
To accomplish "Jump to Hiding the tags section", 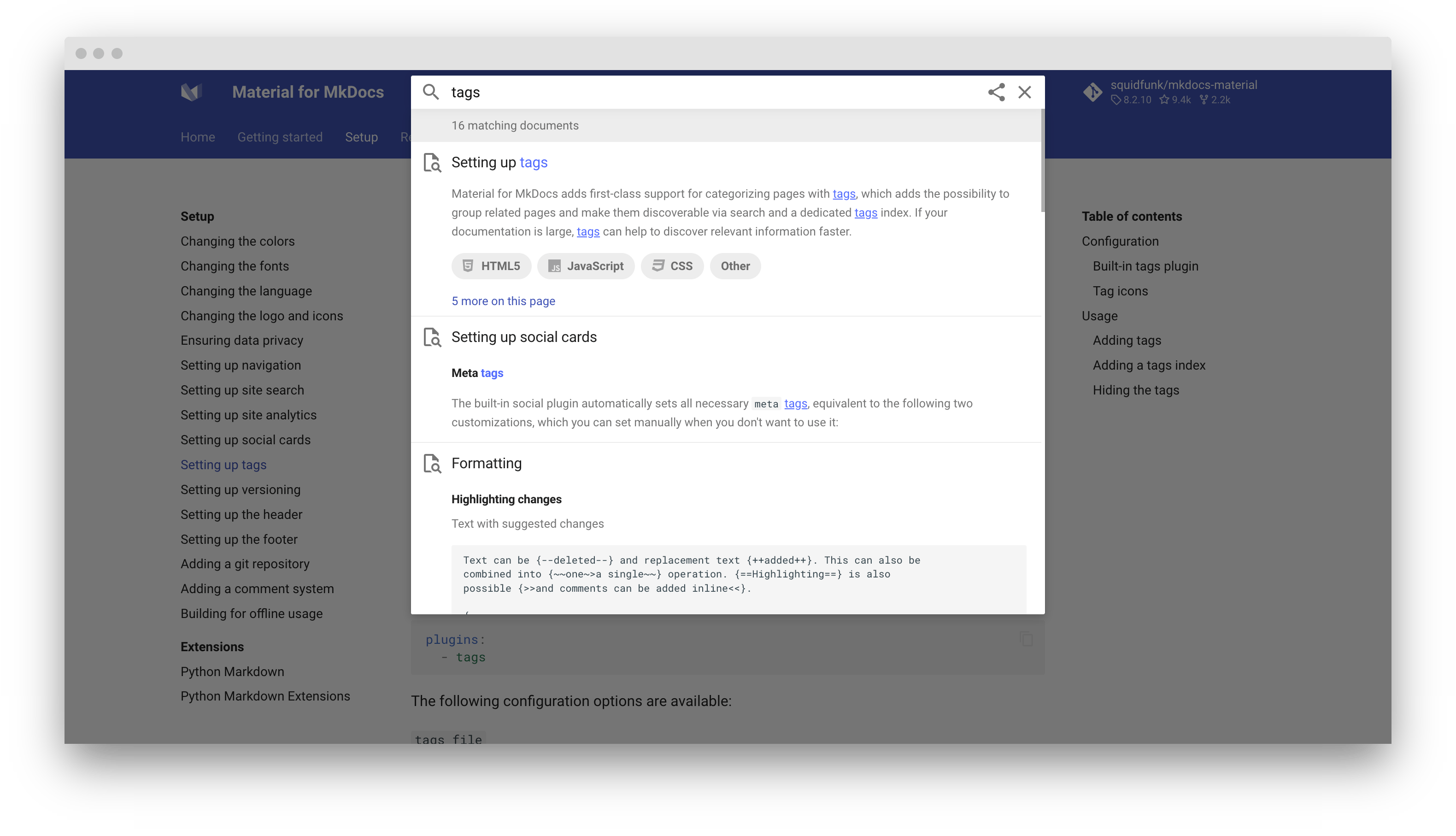I will coord(1136,390).
